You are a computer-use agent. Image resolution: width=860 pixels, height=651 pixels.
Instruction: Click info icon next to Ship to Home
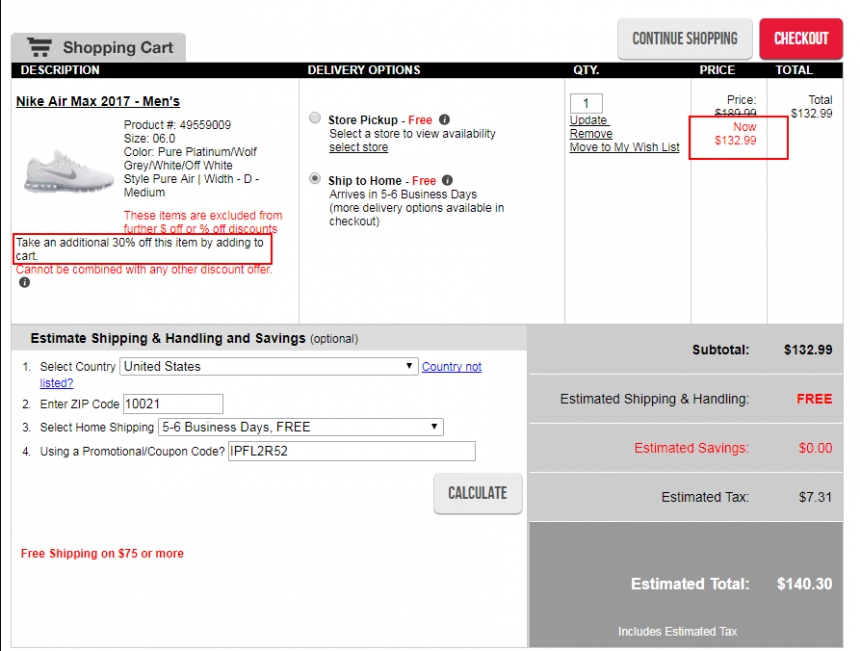[x=447, y=181]
